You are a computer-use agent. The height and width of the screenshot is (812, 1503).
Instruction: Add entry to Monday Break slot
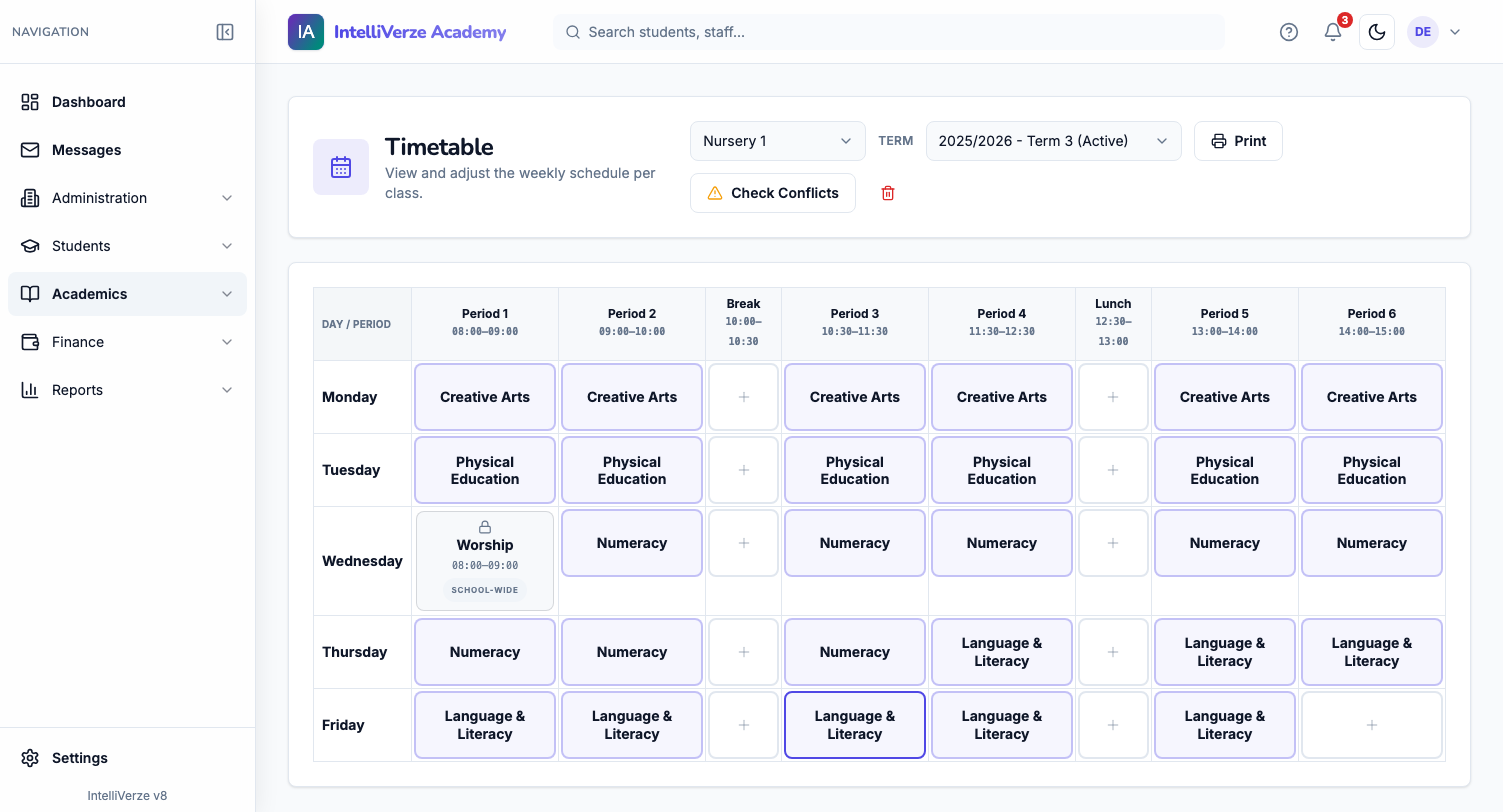[x=744, y=397]
